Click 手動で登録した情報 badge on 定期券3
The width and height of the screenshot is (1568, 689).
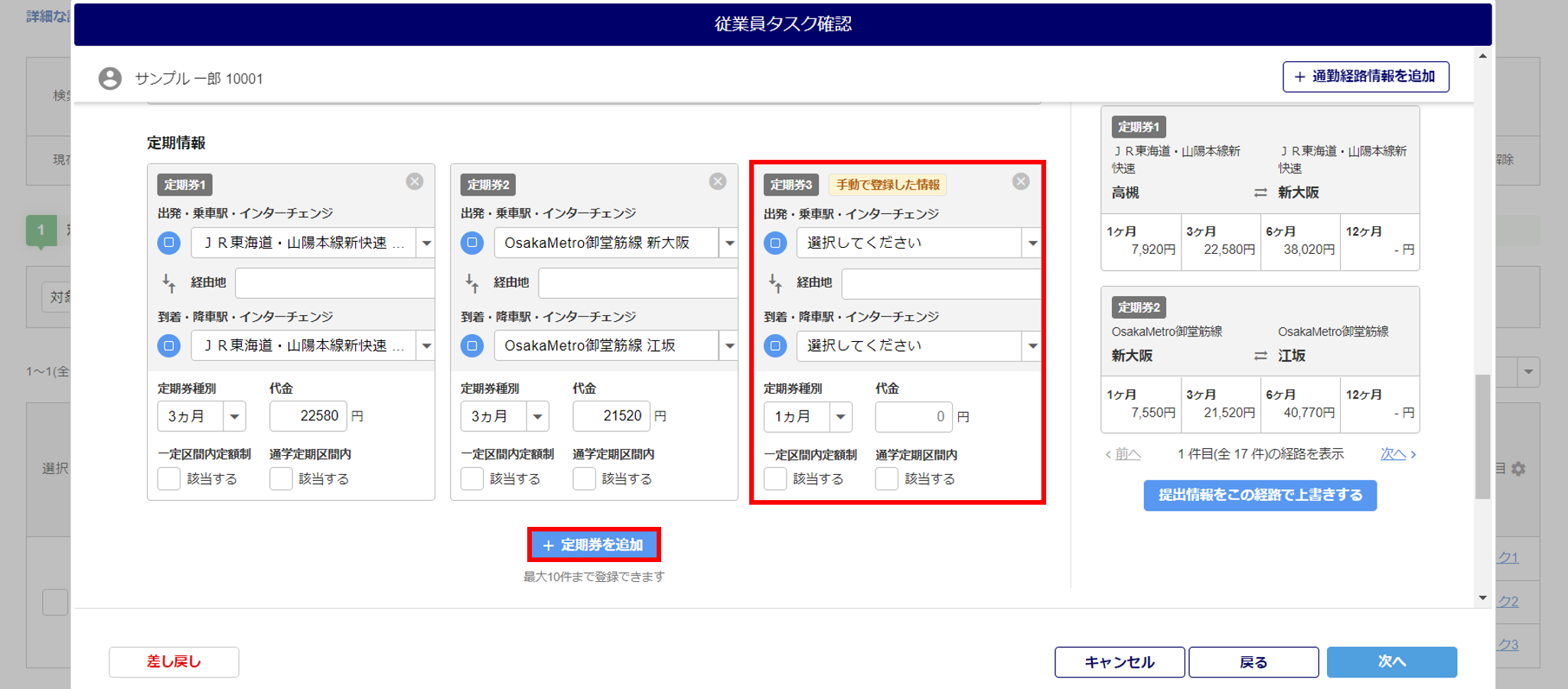click(888, 184)
